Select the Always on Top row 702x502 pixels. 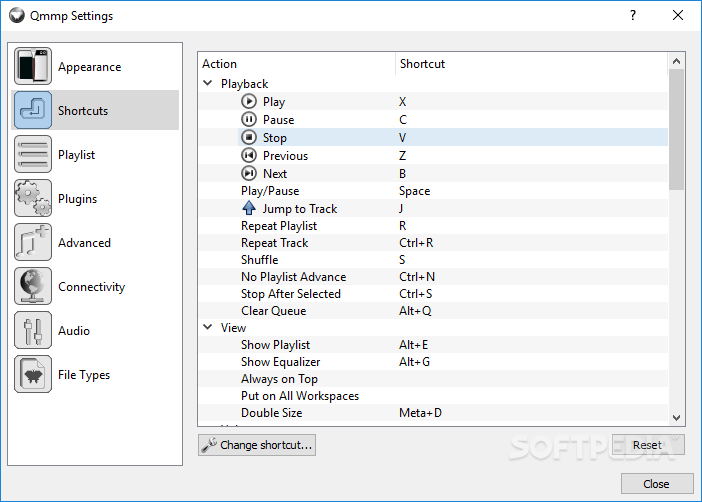click(x=433, y=379)
